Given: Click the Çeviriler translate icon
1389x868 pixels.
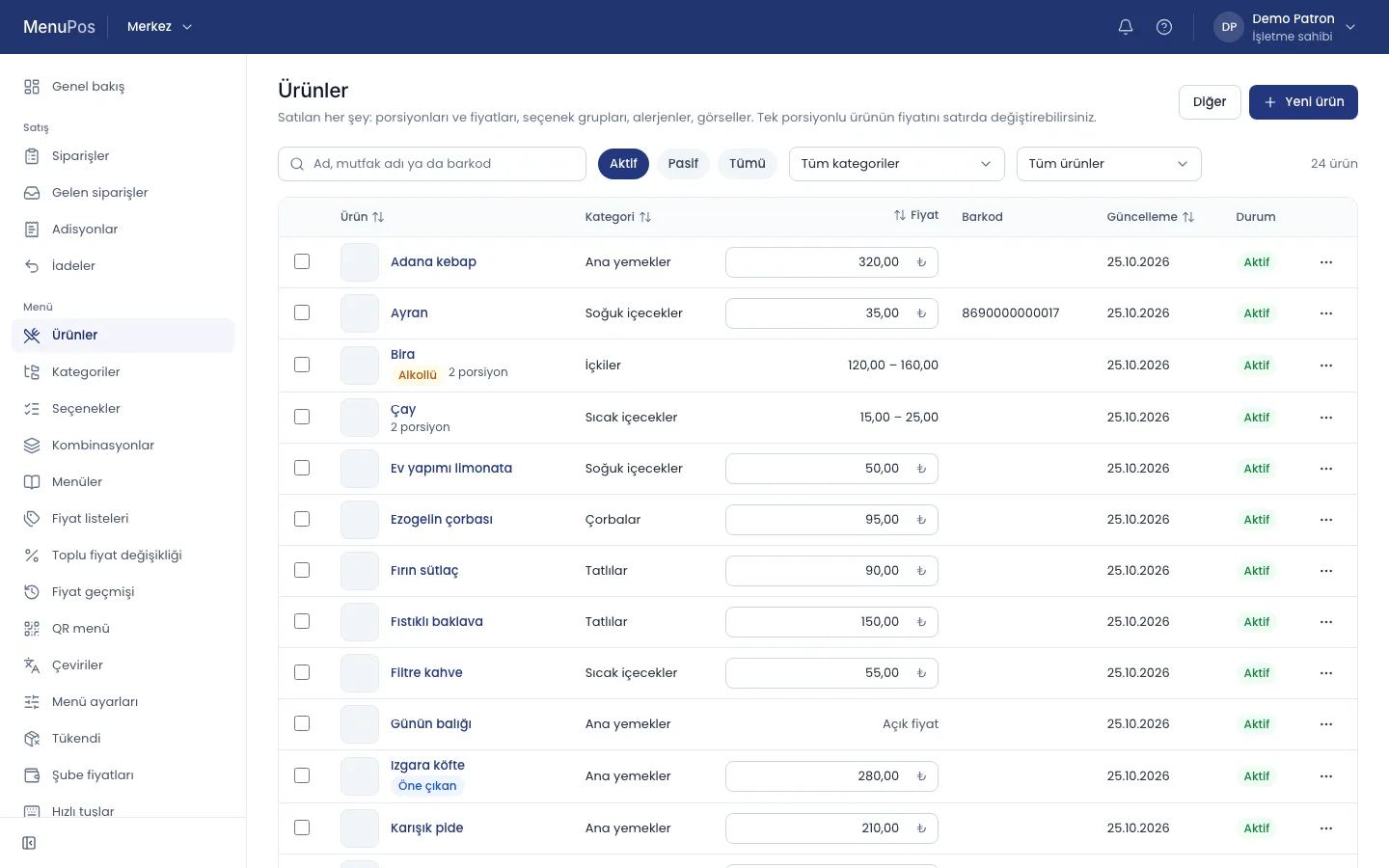Looking at the screenshot, I should coord(32,665).
